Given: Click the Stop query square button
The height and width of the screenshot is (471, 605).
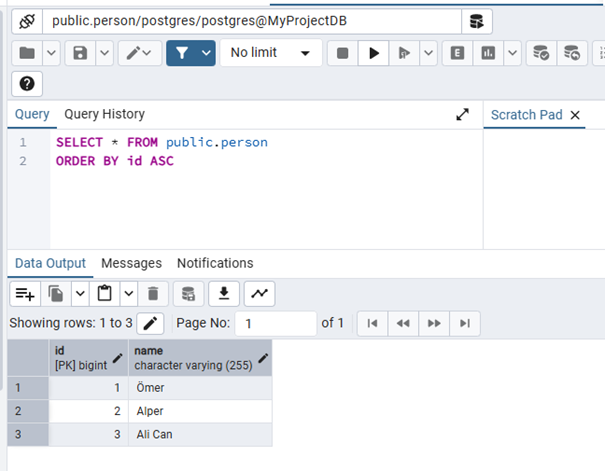Looking at the screenshot, I should point(342,53).
